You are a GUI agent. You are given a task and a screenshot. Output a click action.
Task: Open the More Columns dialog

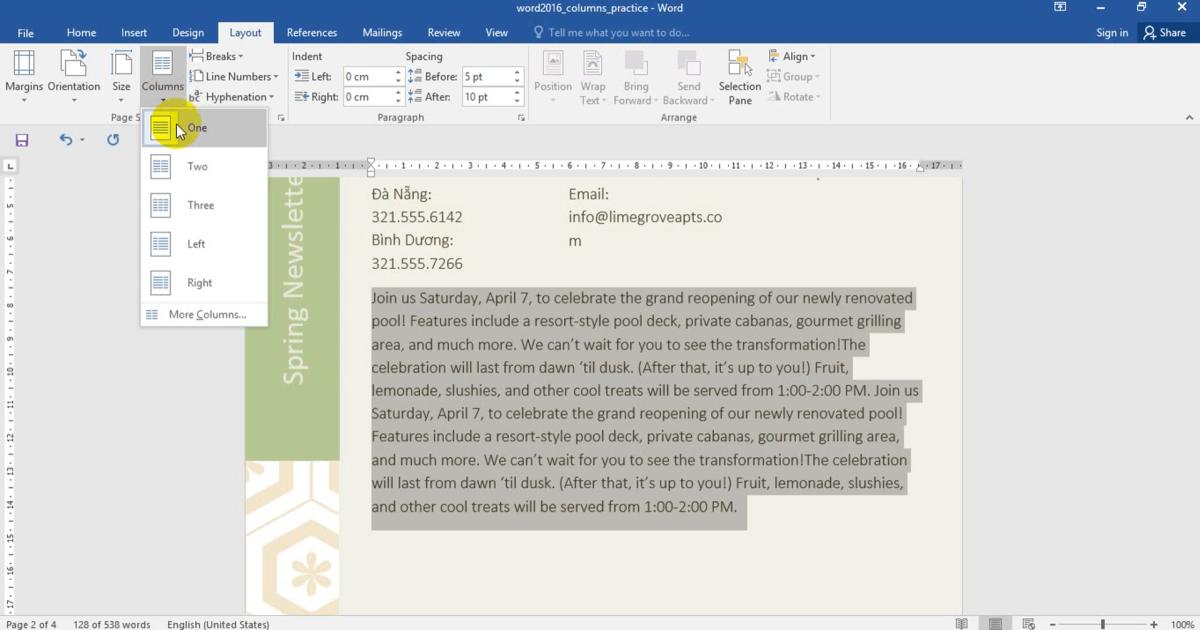(205, 314)
